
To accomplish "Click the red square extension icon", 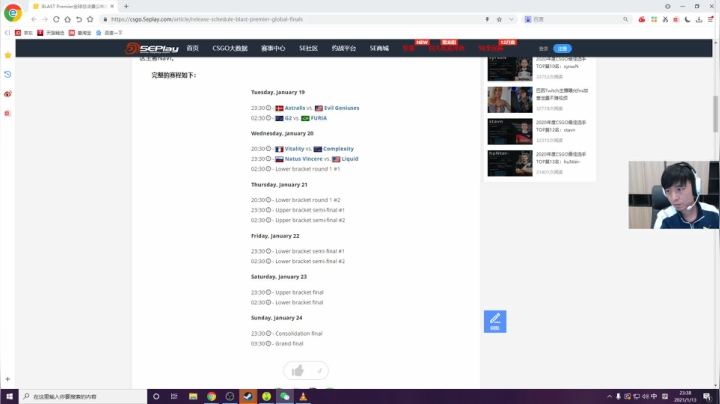I will coord(676,19).
